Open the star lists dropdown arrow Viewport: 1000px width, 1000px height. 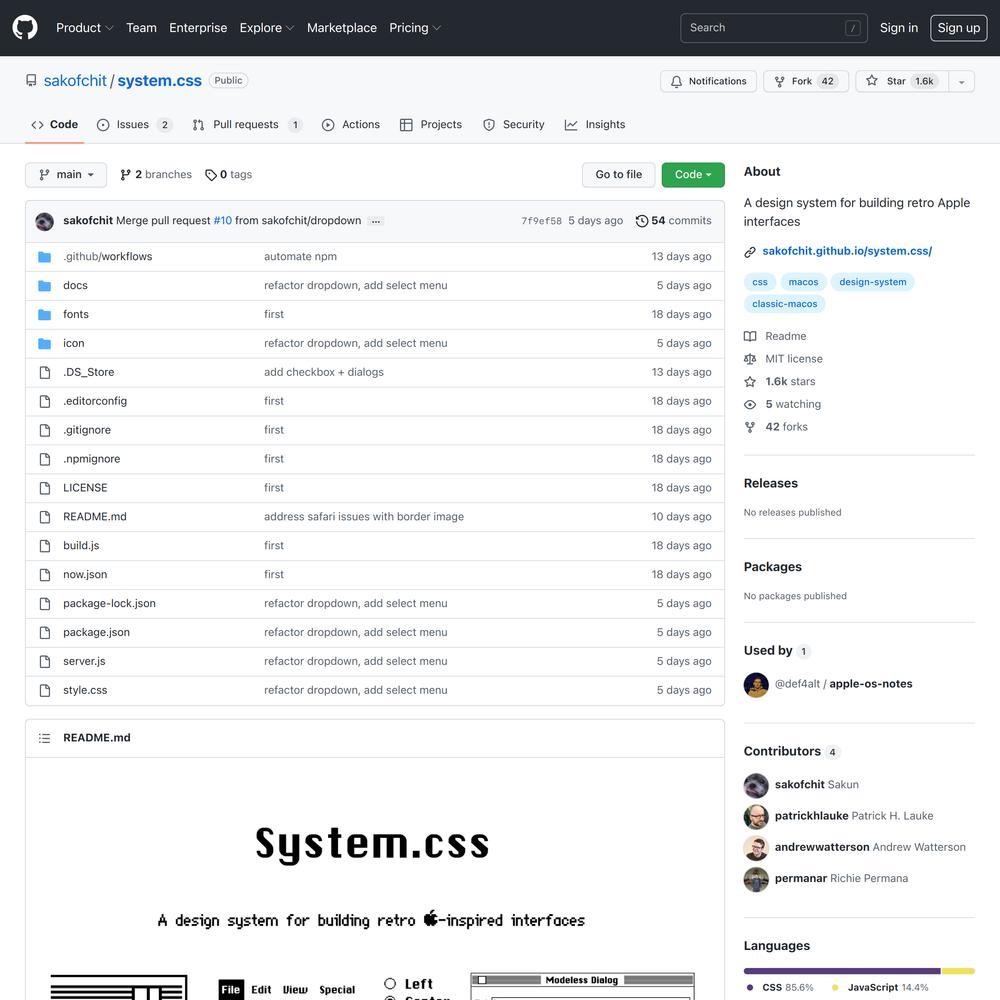961,82
